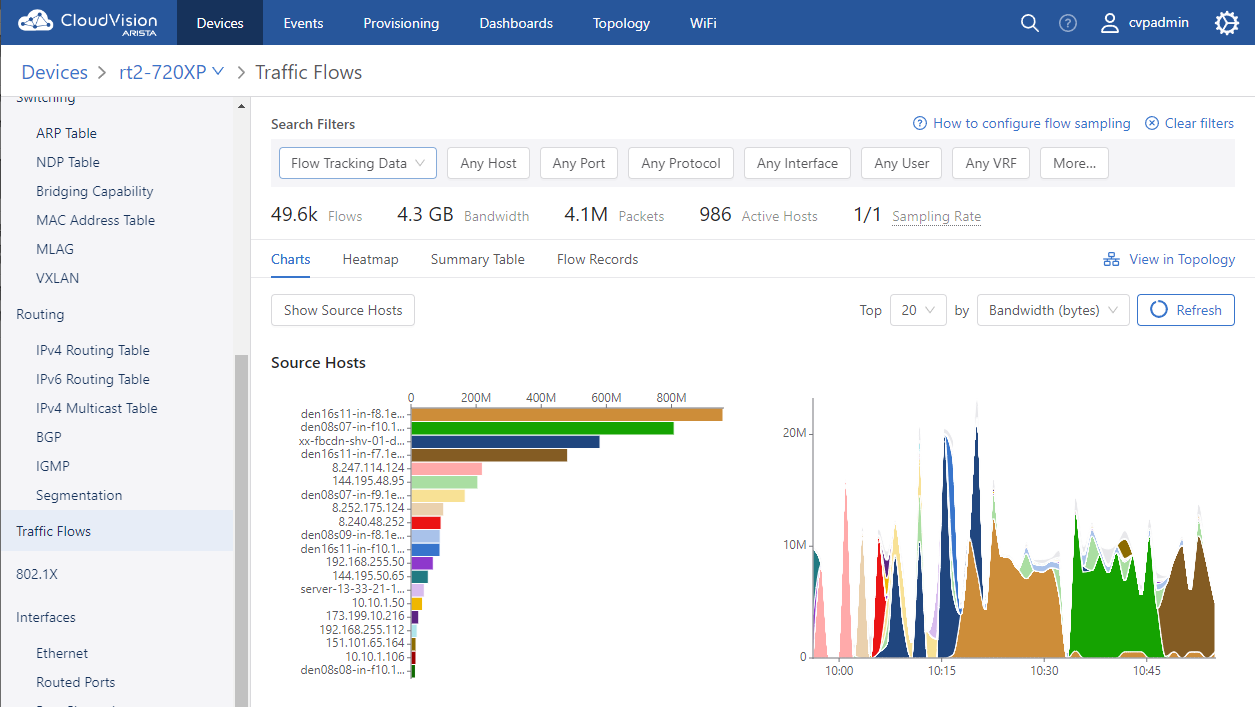This screenshot has height=707, width=1255.
Task: Open the Top count dropdown showing 20
Action: pos(917,310)
